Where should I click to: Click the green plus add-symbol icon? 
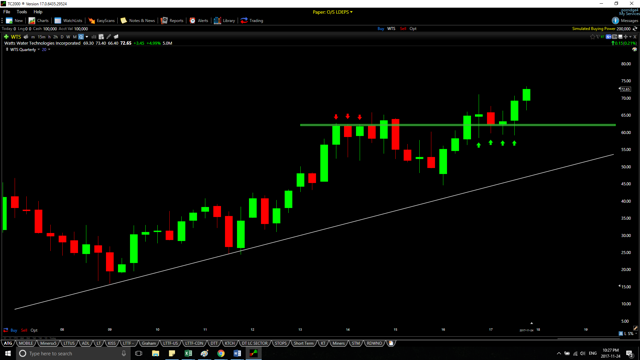6,37
